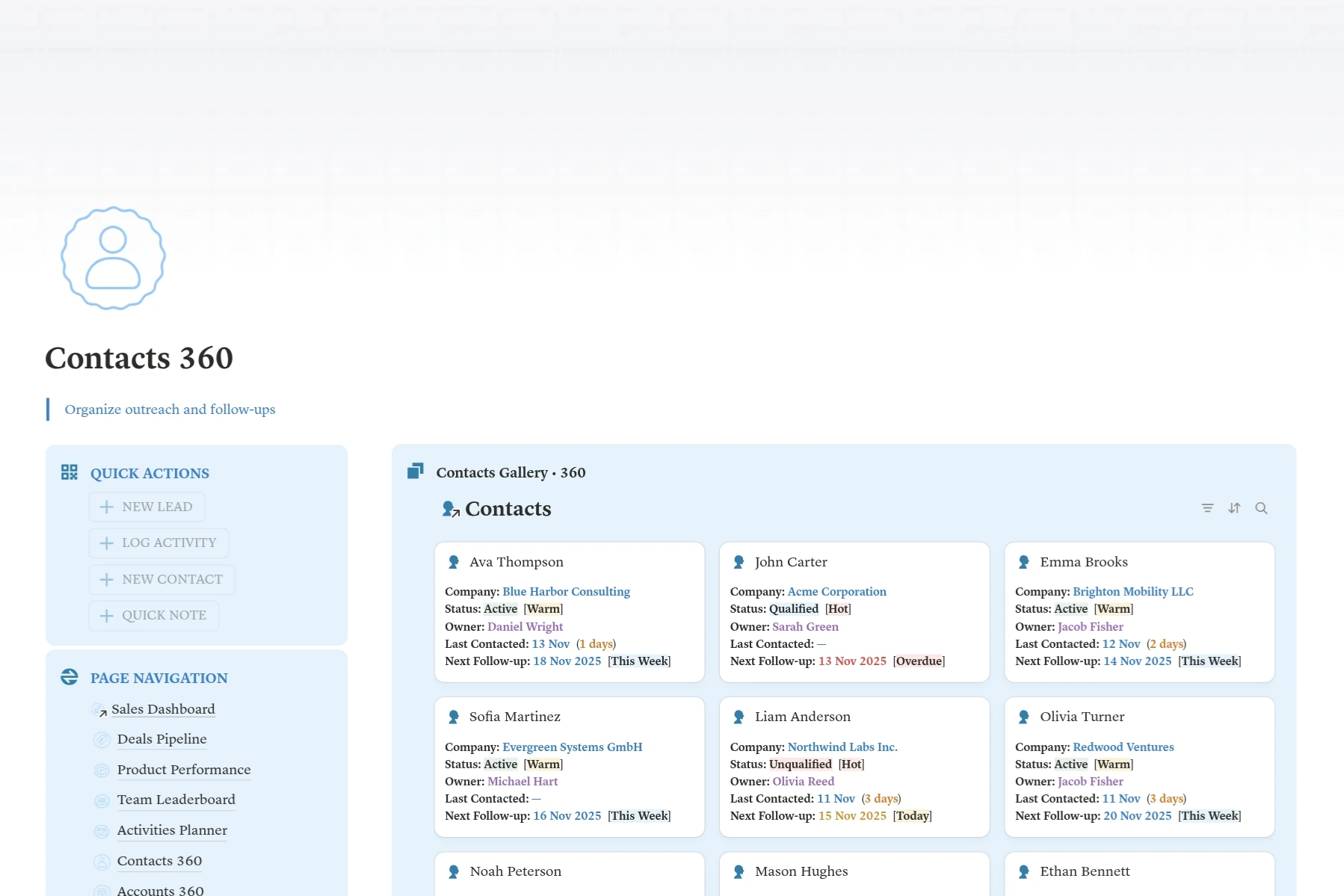Image resolution: width=1344 pixels, height=896 pixels.
Task: Click the Contacts 360 profile page icon
Action: tap(113, 258)
